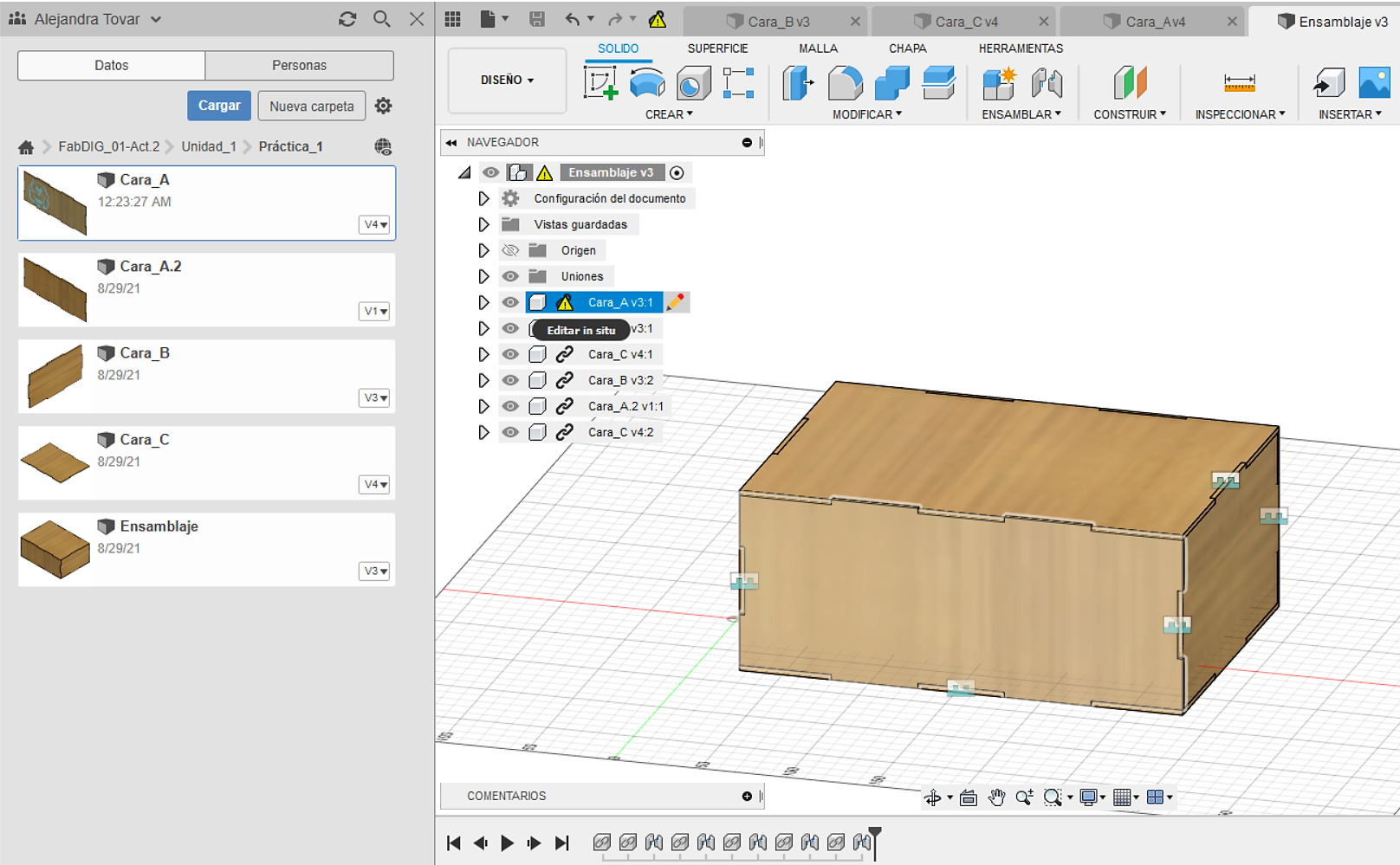Save the document

tap(537, 19)
